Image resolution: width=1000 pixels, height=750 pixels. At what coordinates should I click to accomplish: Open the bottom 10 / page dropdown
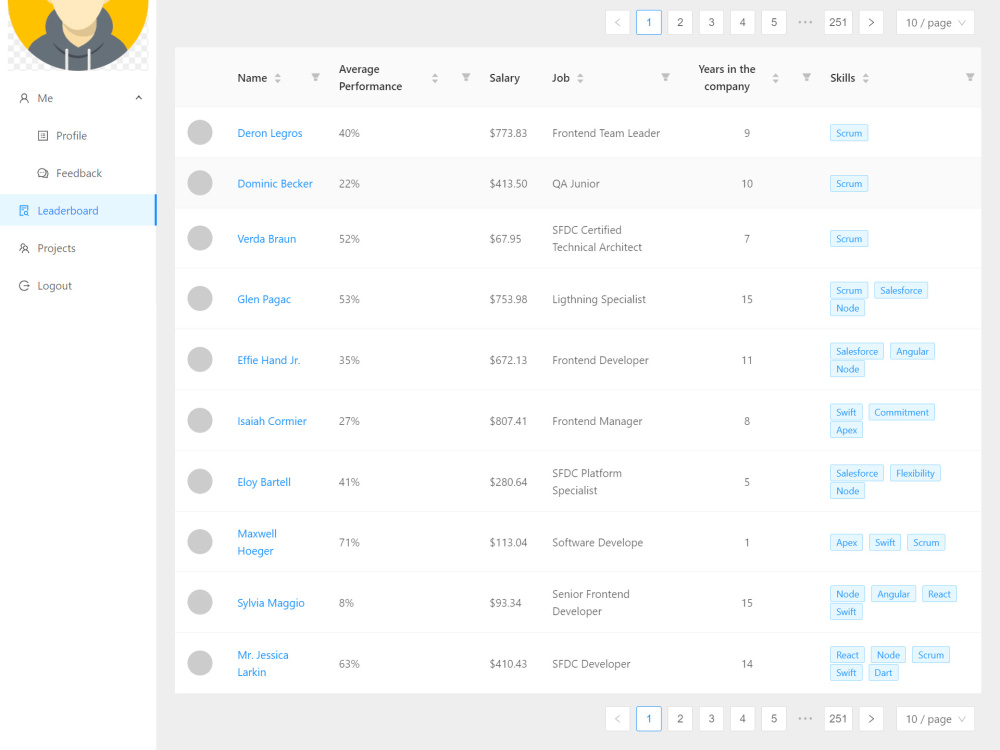[x=935, y=718]
